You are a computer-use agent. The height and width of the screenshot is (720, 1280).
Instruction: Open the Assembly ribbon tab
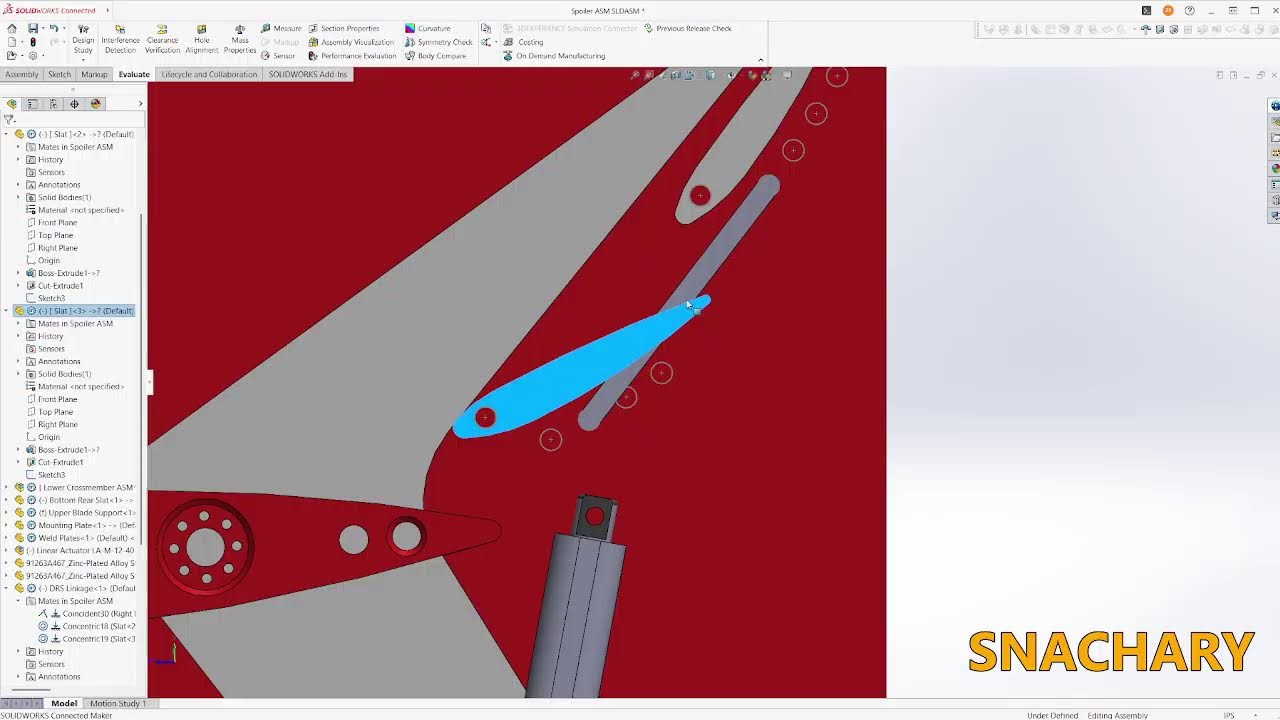(21, 74)
